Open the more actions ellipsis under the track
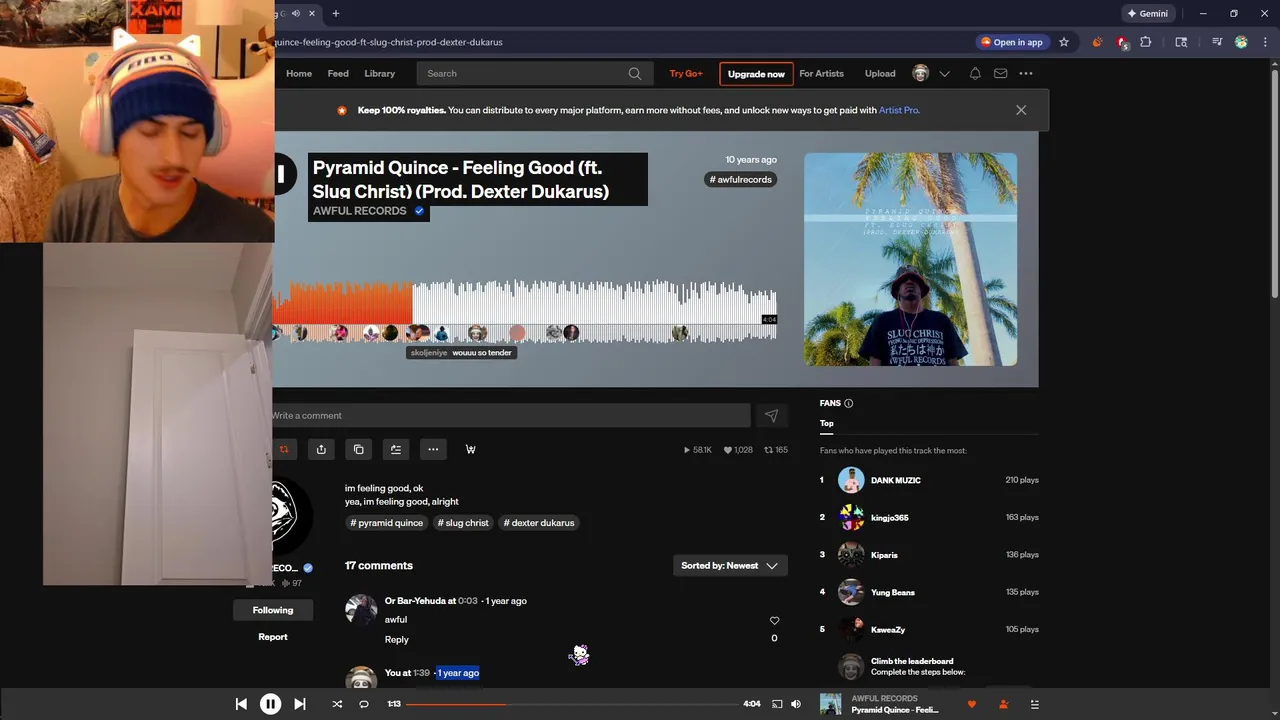The width and height of the screenshot is (1280, 720). [433, 449]
